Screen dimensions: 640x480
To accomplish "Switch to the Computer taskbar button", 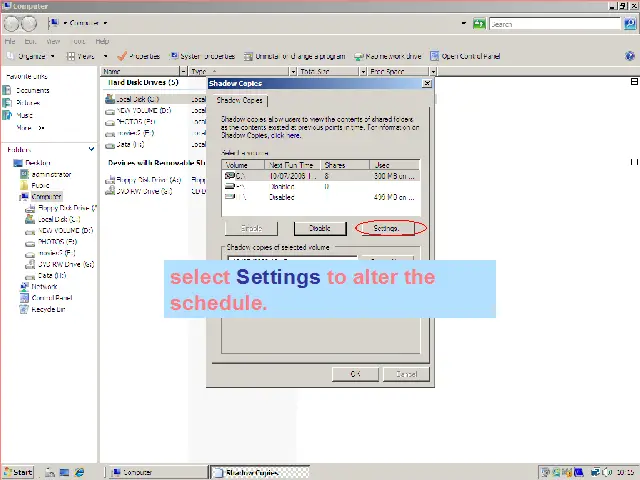I will tap(159, 472).
